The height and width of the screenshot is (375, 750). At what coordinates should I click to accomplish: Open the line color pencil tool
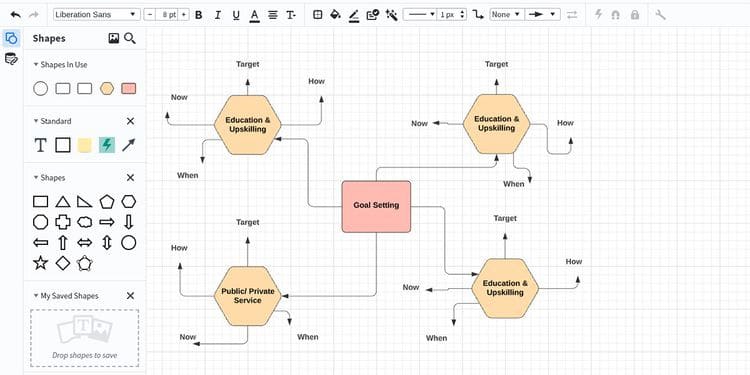[353, 15]
